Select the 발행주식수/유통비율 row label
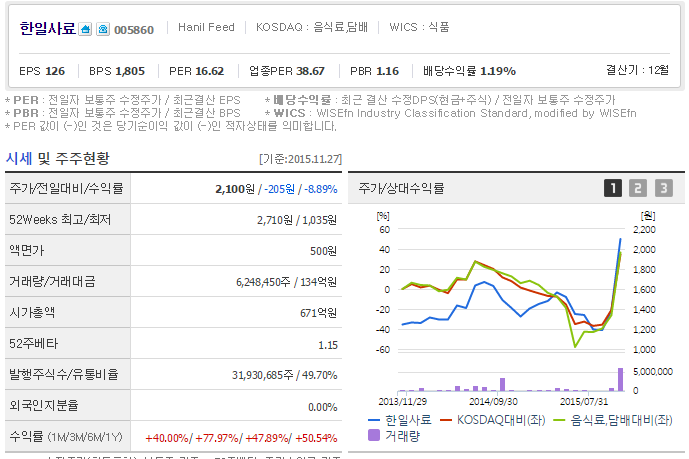 click(64, 375)
